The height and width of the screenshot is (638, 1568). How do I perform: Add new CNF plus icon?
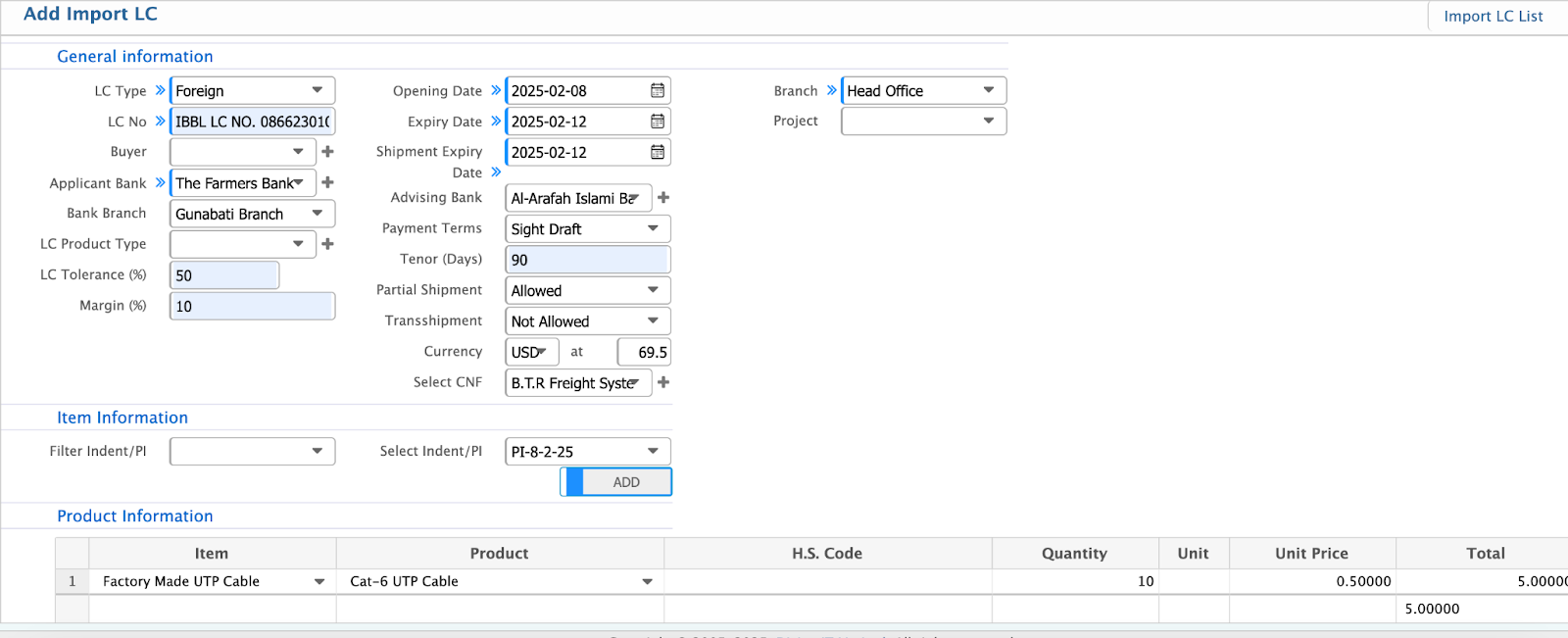(x=663, y=382)
